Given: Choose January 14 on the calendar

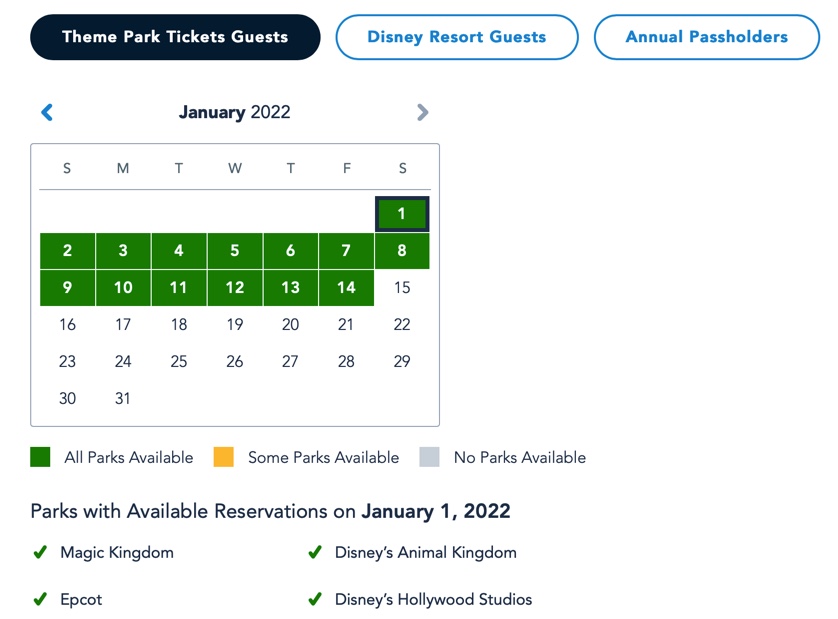Looking at the screenshot, I should (346, 288).
